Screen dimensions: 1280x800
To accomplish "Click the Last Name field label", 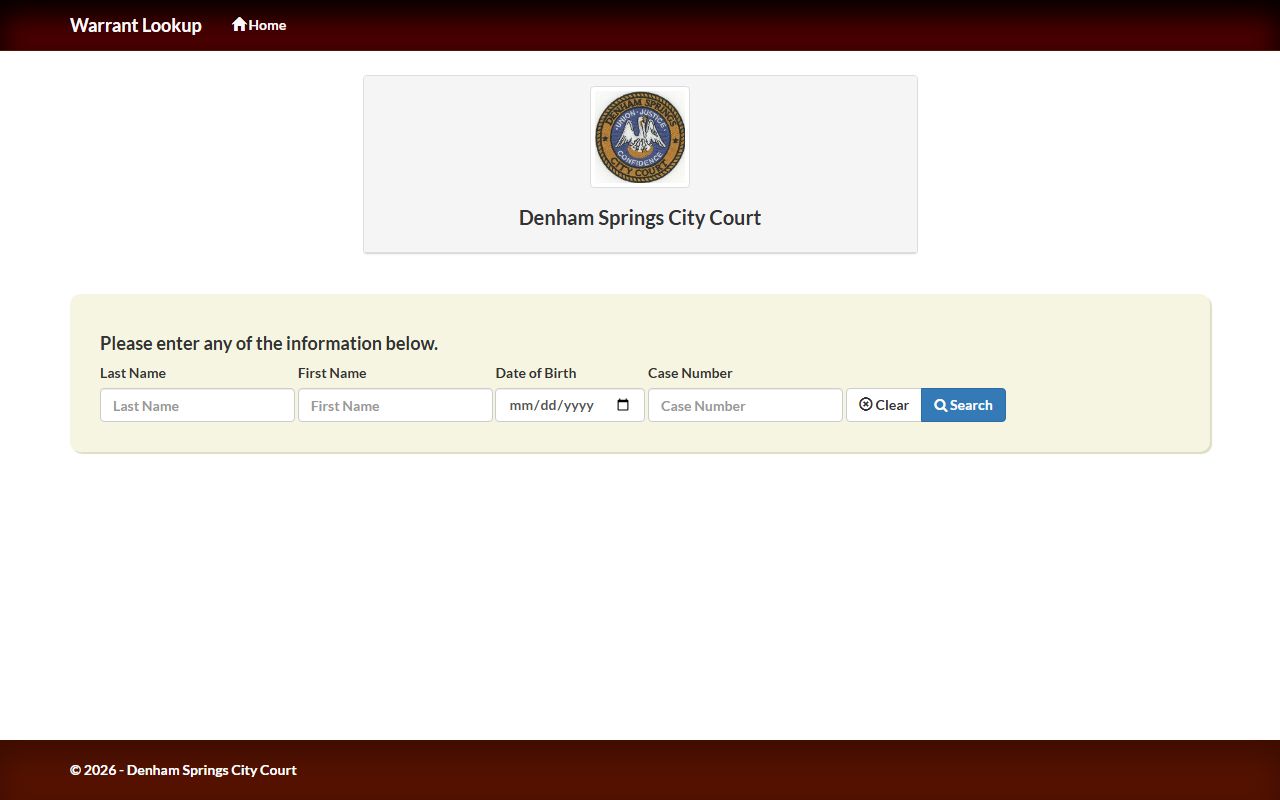I will 133,373.
